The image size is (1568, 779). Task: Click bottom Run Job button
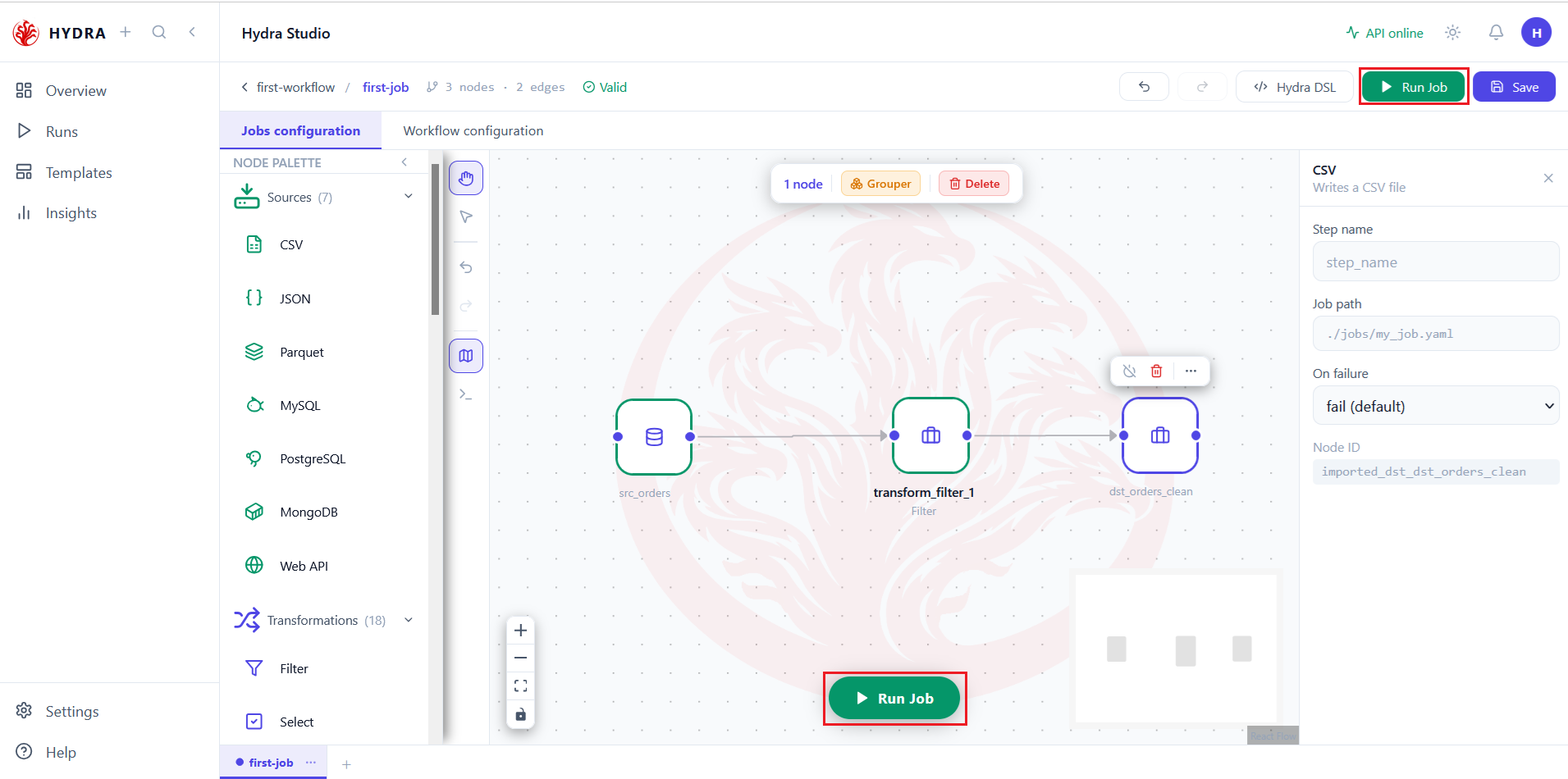click(894, 699)
